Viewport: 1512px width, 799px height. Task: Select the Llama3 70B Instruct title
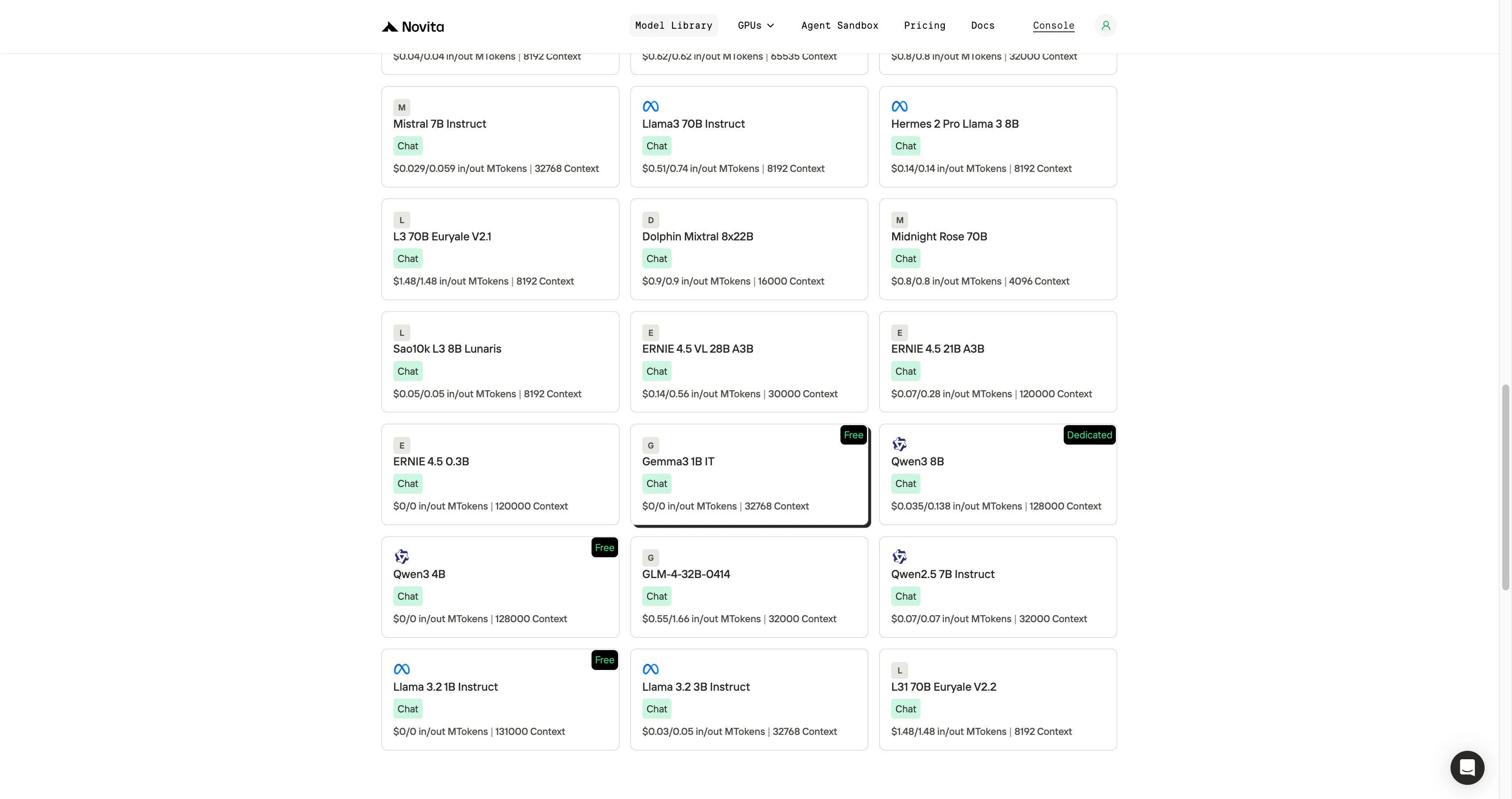693,124
